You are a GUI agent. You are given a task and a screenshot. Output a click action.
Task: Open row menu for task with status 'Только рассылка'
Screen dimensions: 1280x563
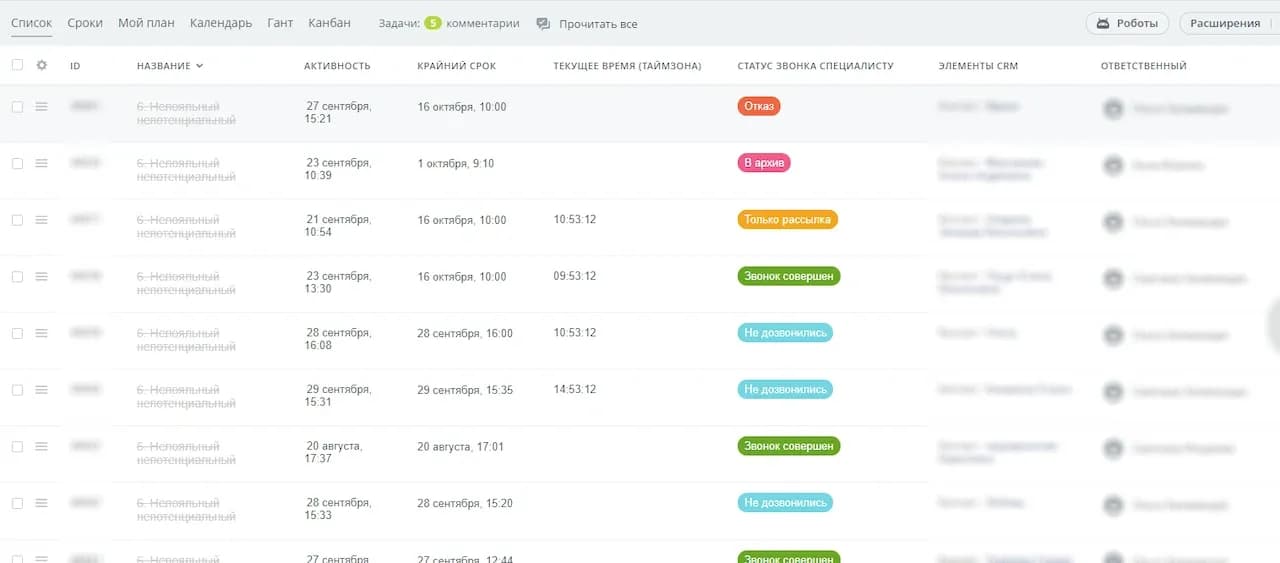(x=42, y=220)
